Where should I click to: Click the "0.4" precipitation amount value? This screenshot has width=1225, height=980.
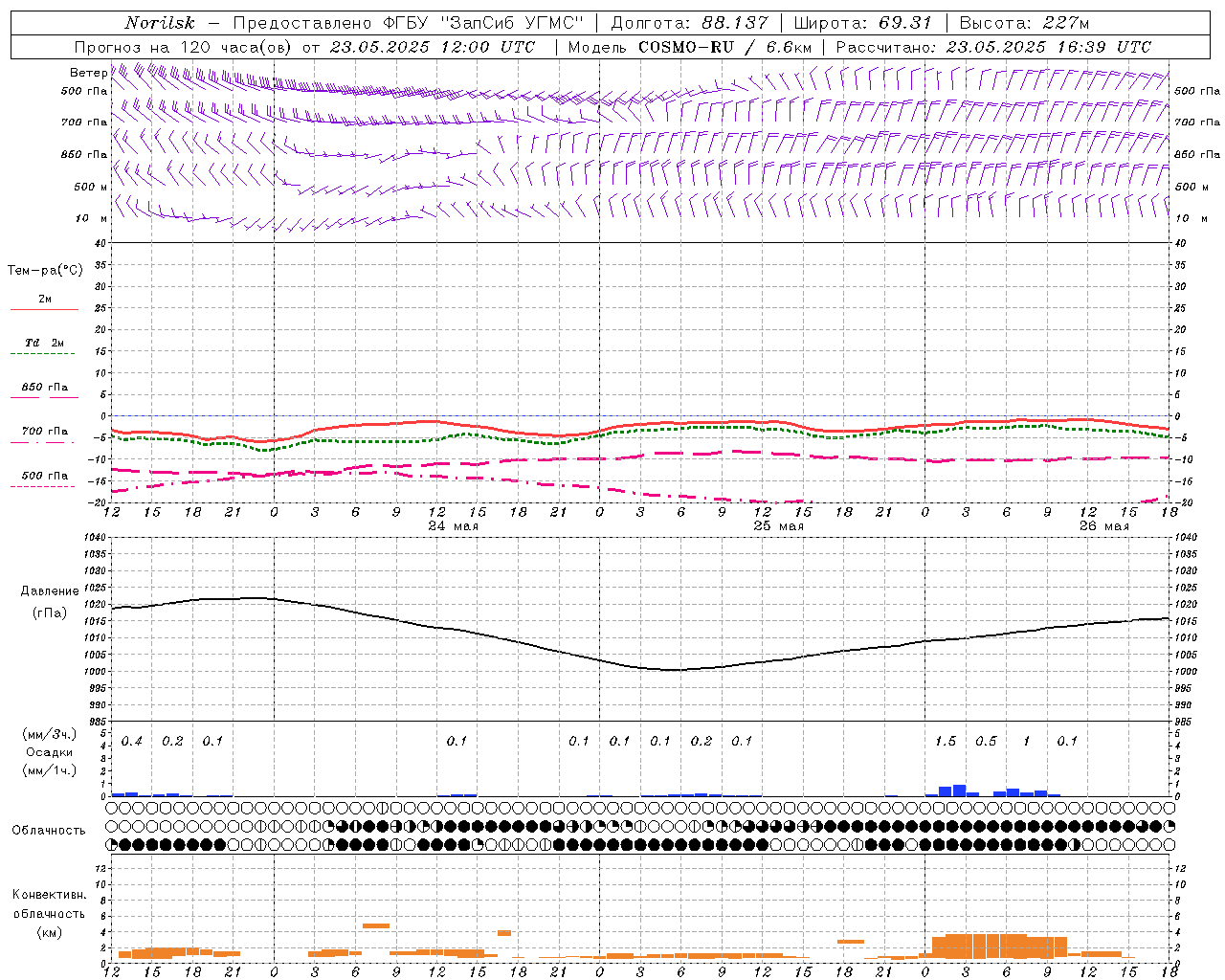pyautogui.click(x=132, y=742)
